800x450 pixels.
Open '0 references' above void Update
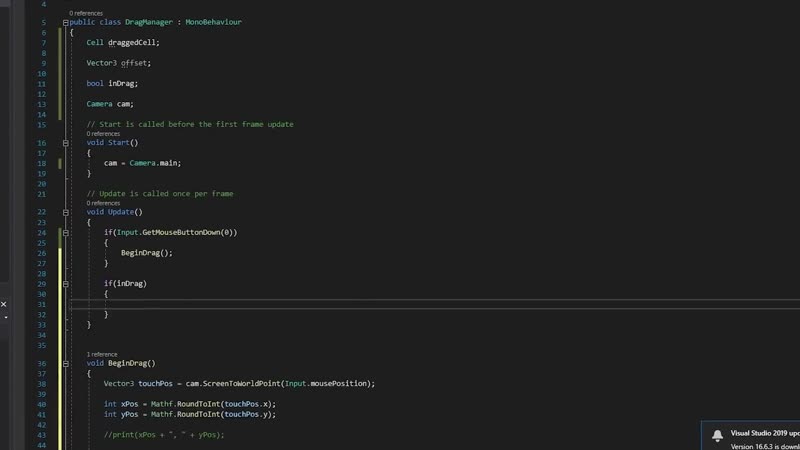pyautogui.click(x=103, y=203)
